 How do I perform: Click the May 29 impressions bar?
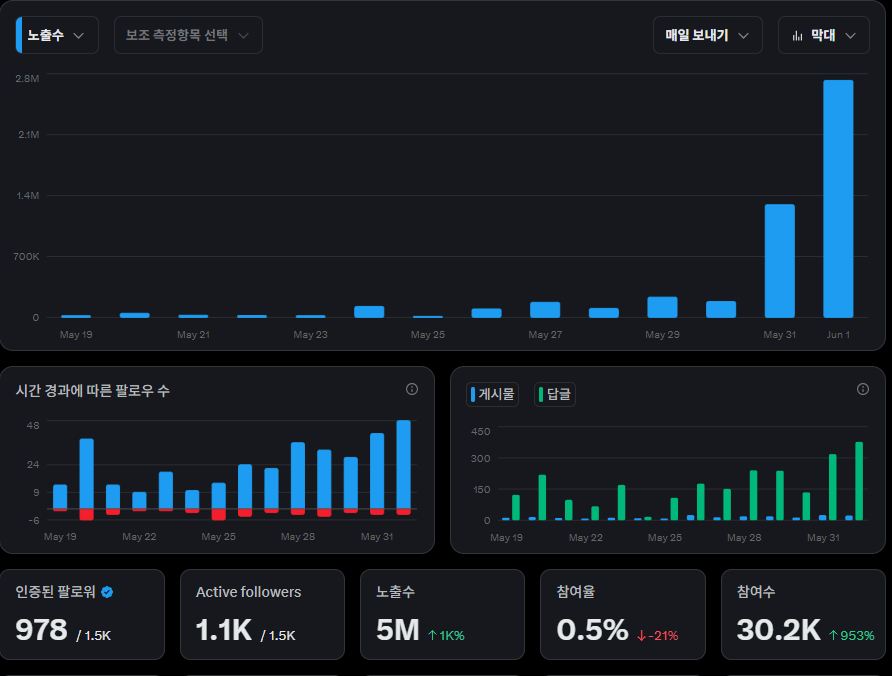(x=662, y=307)
